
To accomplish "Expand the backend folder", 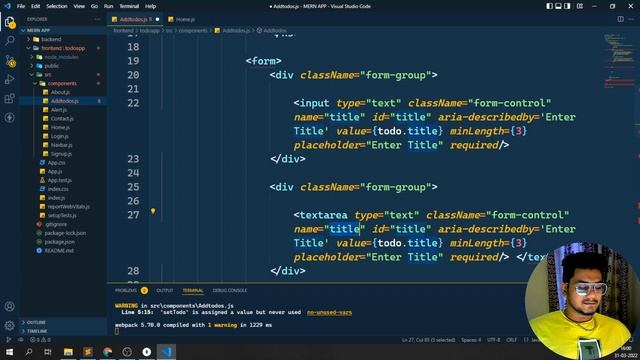I will pyautogui.click(x=51, y=39).
